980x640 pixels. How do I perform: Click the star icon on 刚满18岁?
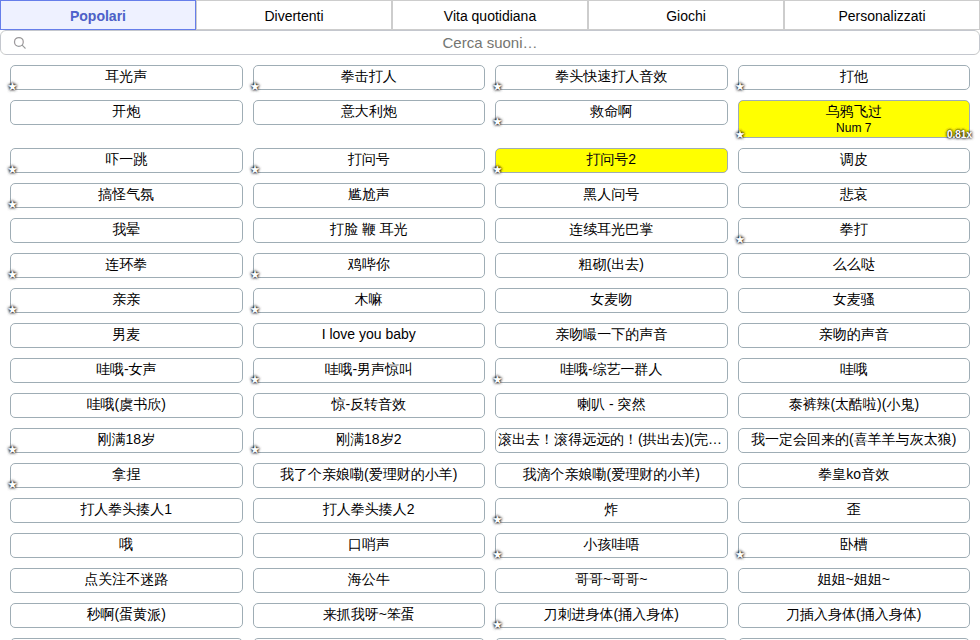click(12, 449)
